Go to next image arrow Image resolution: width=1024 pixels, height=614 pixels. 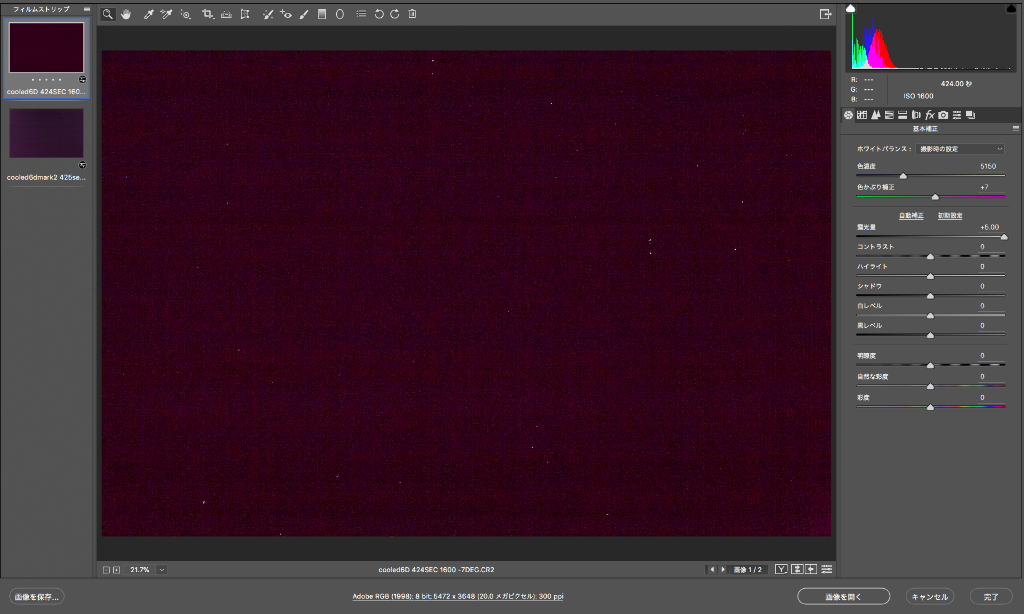click(723, 570)
